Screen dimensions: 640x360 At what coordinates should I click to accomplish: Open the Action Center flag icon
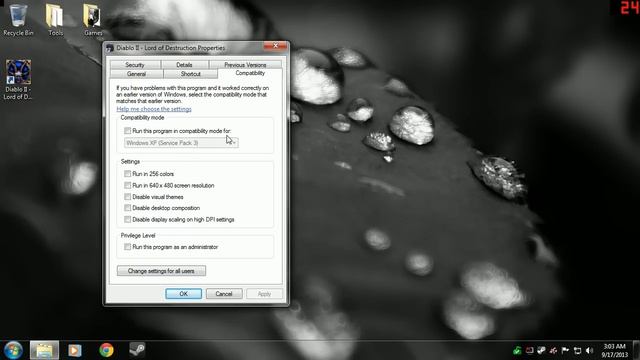pos(565,350)
